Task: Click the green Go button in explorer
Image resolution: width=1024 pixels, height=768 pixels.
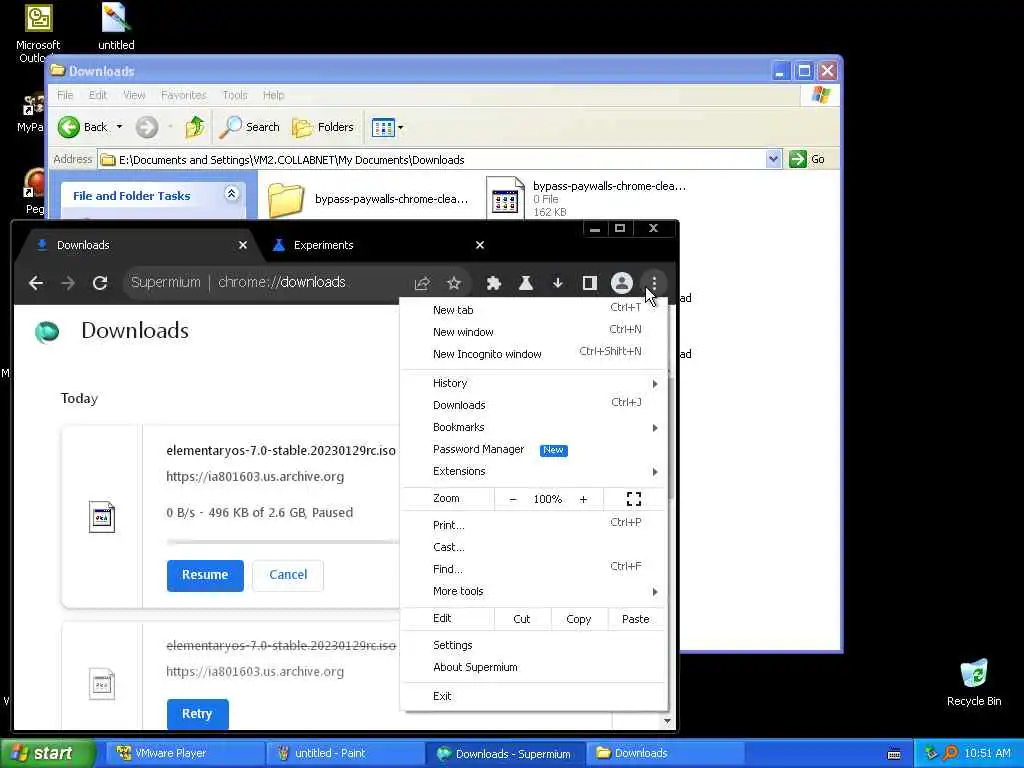Action: click(x=807, y=159)
